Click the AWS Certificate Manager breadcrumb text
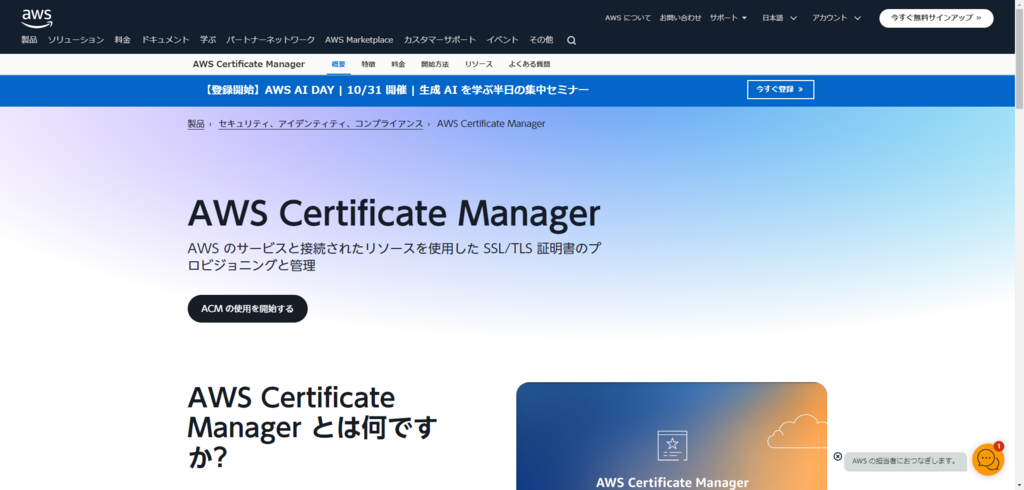This screenshot has width=1024, height=490. (x=491, y=123)
